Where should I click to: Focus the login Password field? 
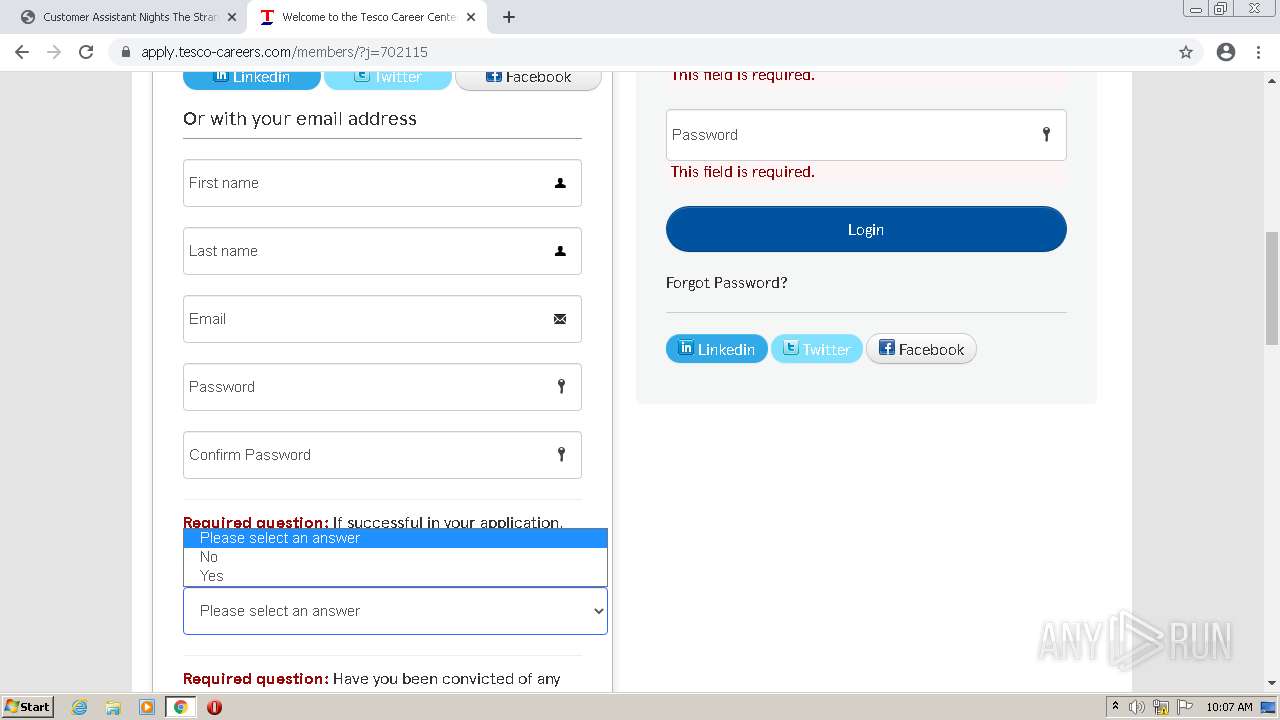pos(866,135)
